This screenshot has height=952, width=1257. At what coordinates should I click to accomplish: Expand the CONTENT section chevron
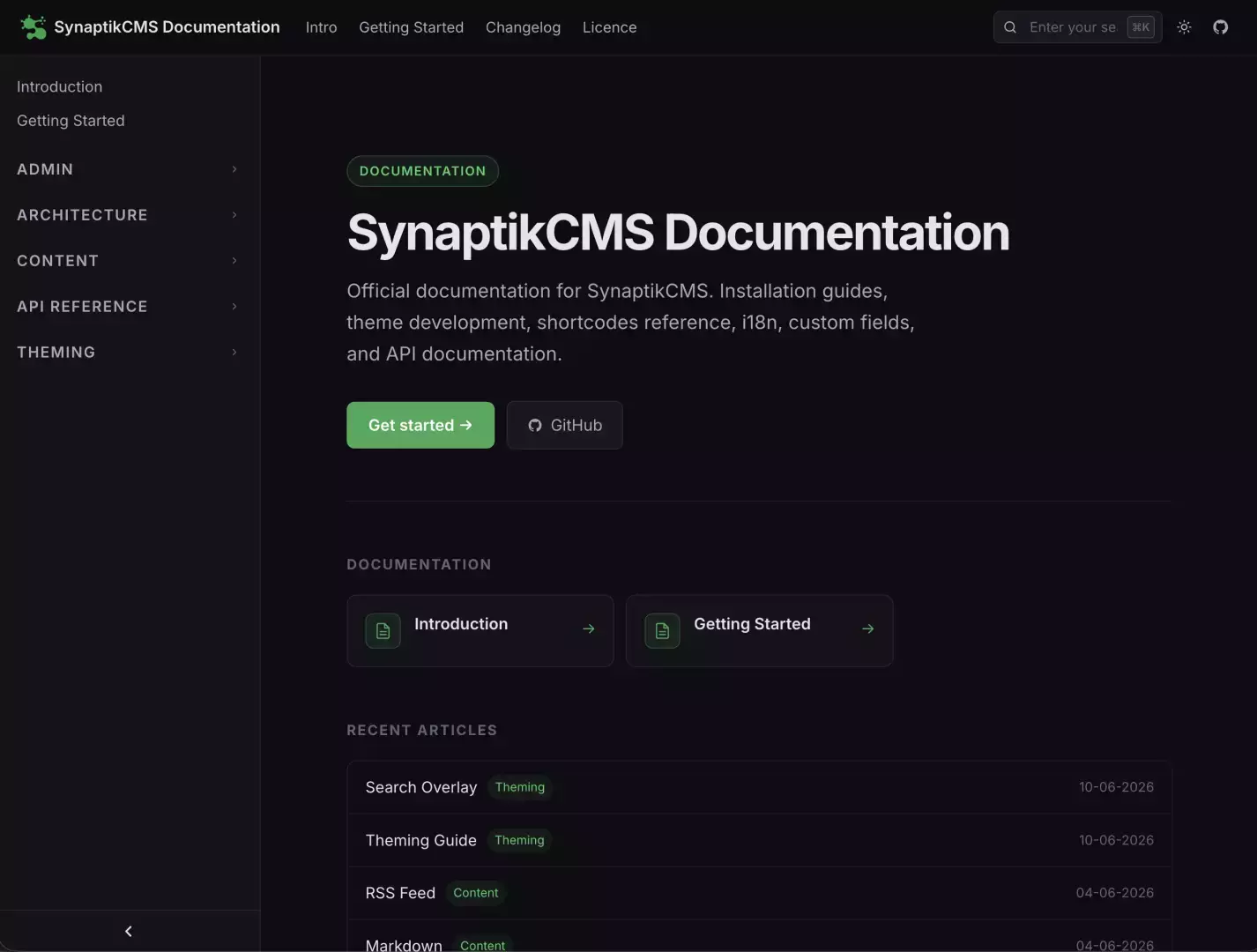click(x=234, y=261)
